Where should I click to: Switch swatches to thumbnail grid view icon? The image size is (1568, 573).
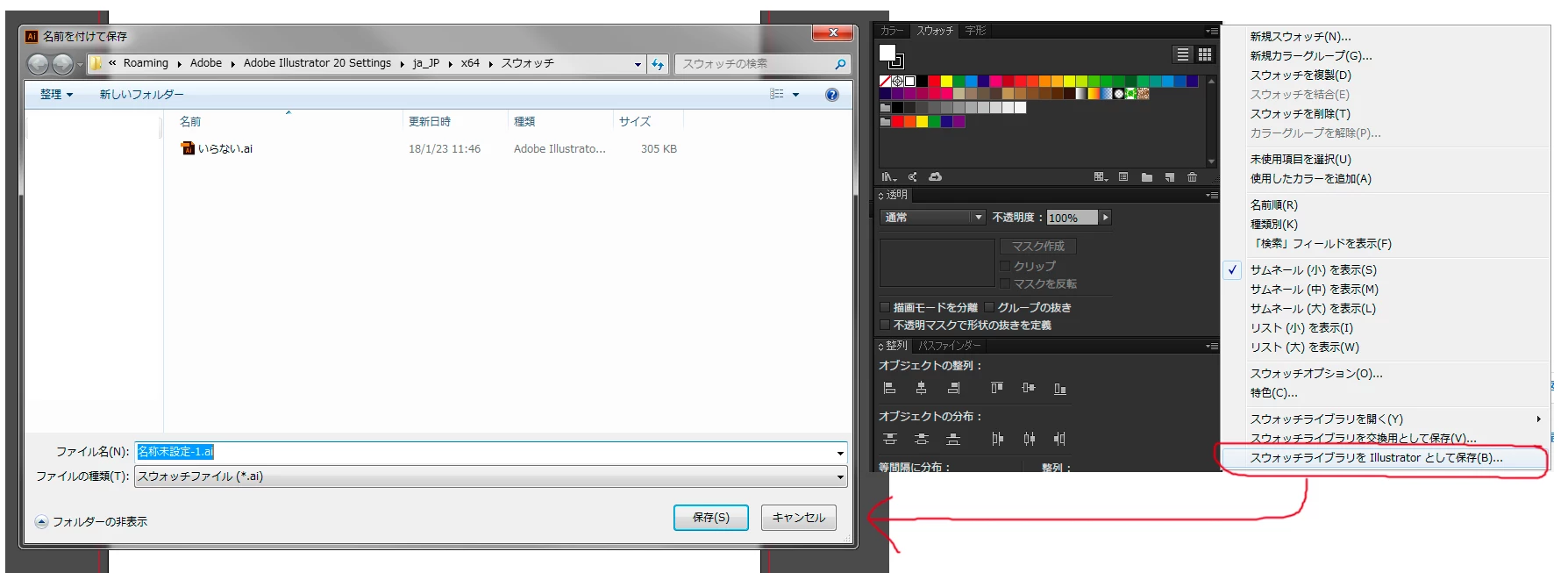pos(1205,54)
